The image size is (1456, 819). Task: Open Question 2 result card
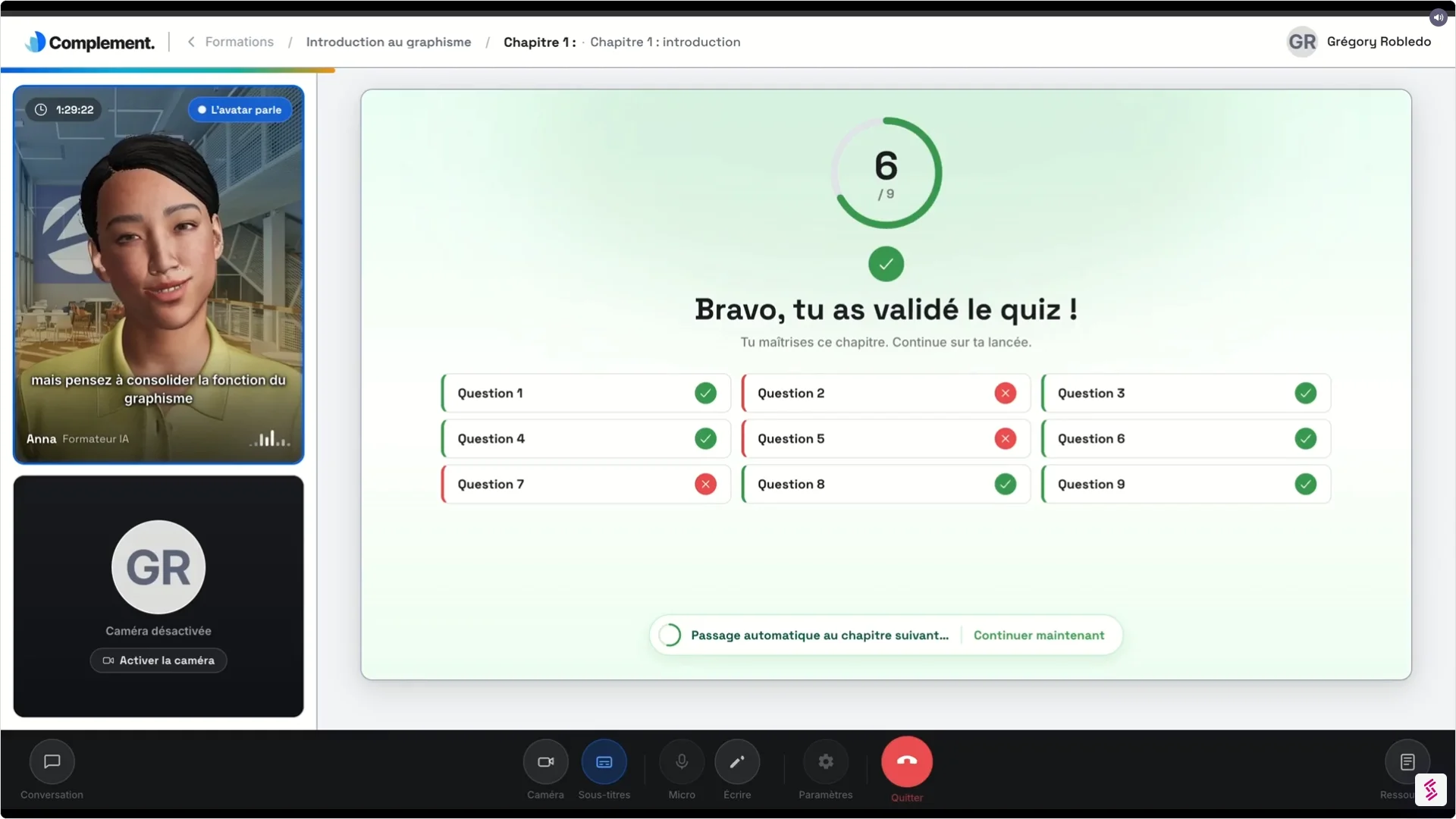pyautogui.click(x=886, y=393)
